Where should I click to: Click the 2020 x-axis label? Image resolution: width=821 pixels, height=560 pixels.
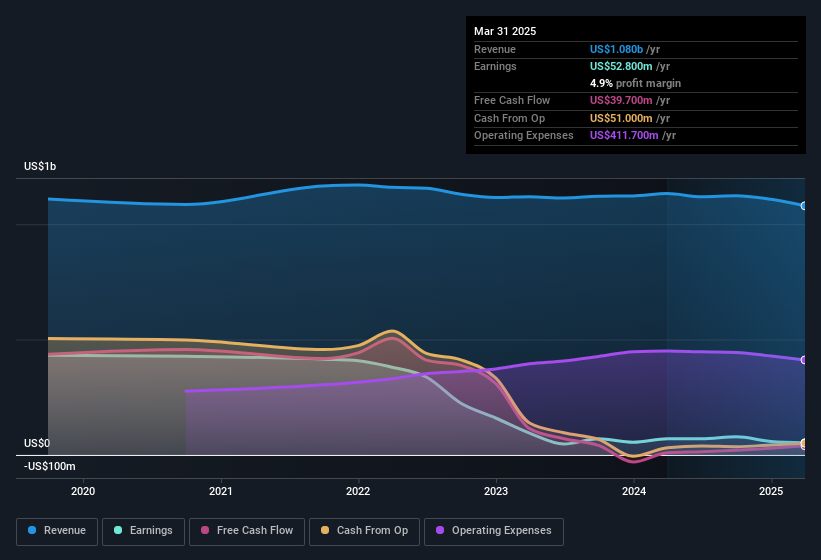coord(83,491)
